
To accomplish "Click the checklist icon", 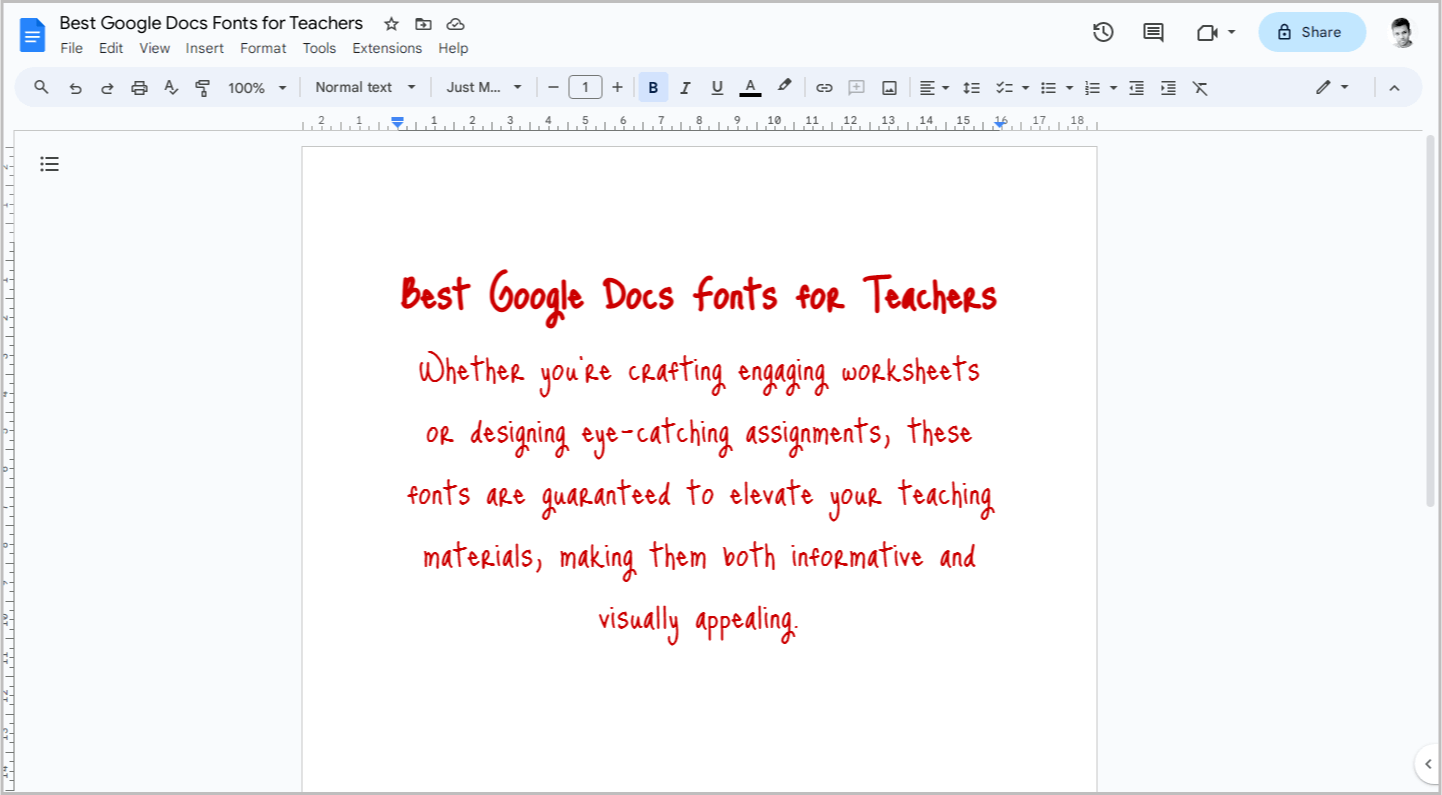I will [1005, 88].
